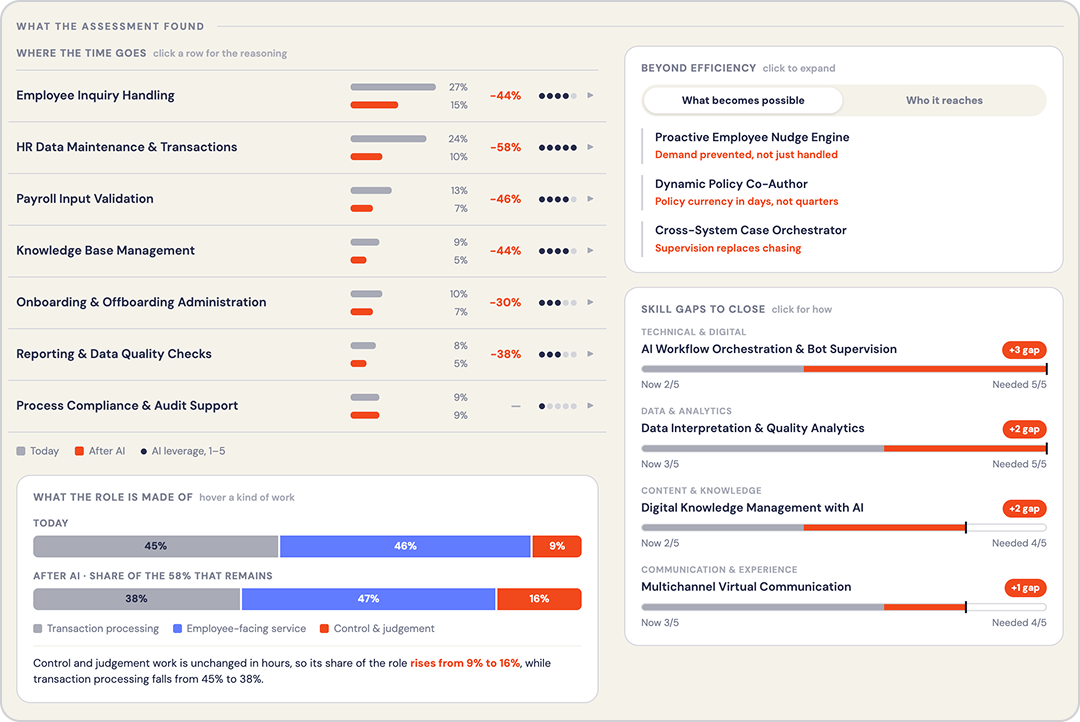Click the SKILL GAPS TO CLOSE heading
The image size is (1080, 722).
coord(703,309)
